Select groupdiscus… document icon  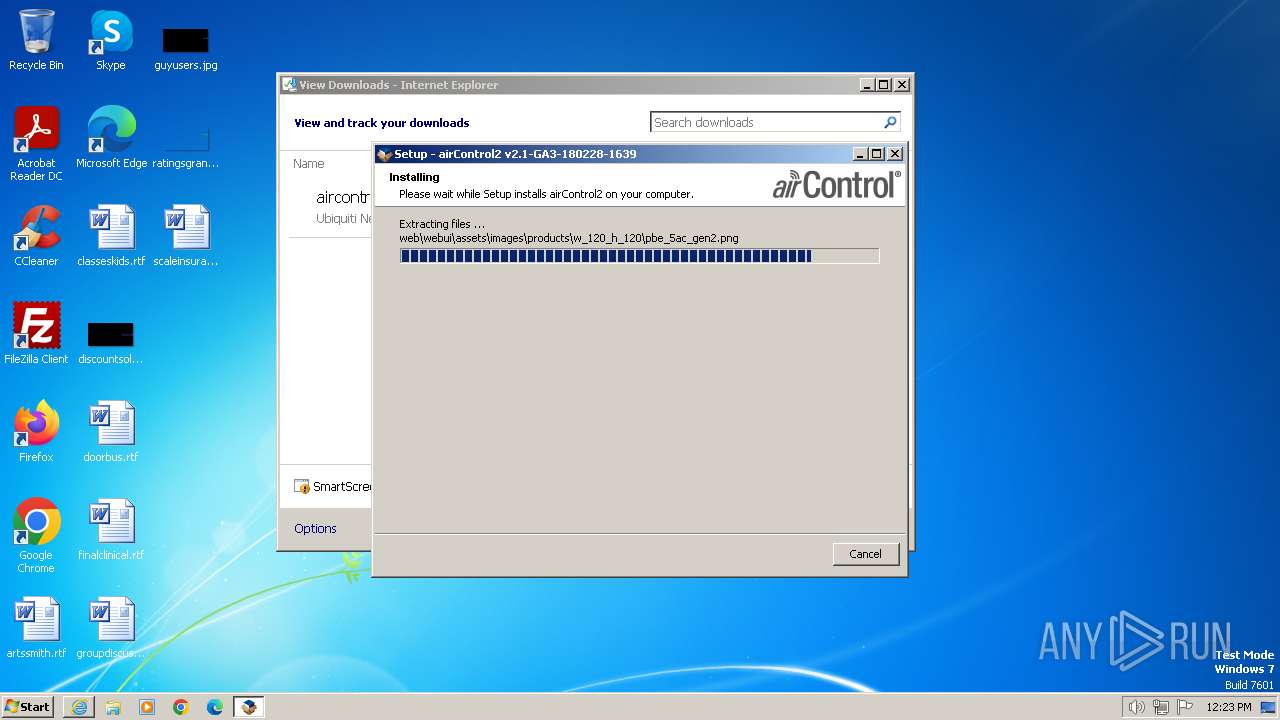(x=111, y=628)
